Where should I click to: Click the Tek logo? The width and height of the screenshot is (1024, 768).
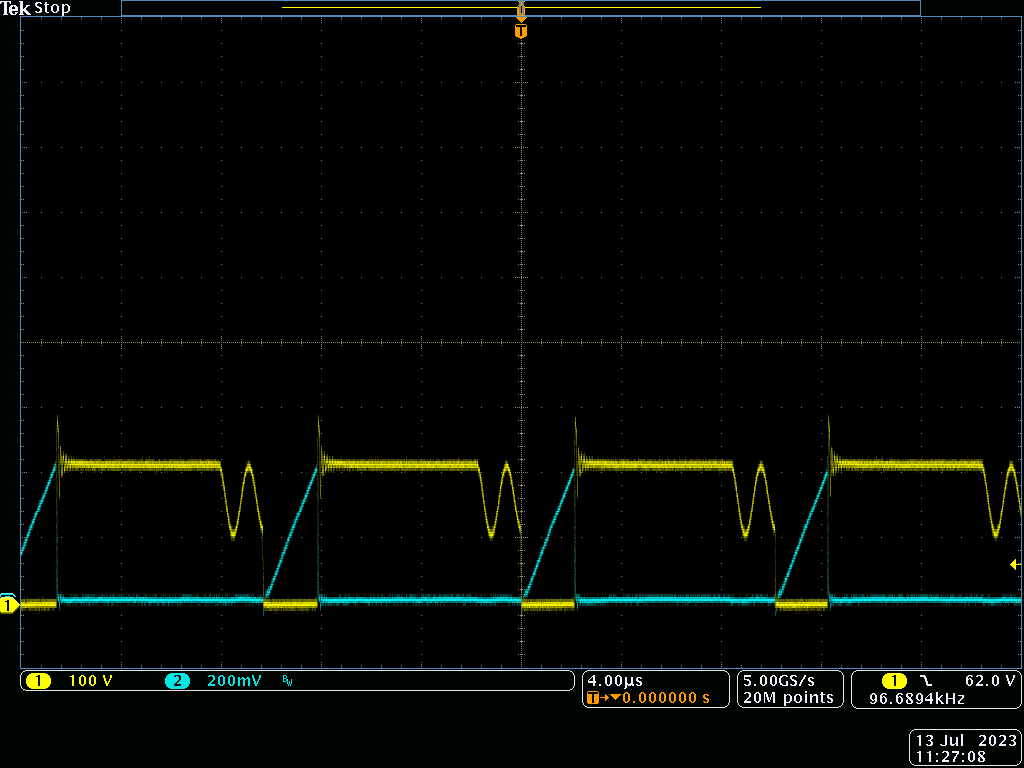tap(17, 8)
